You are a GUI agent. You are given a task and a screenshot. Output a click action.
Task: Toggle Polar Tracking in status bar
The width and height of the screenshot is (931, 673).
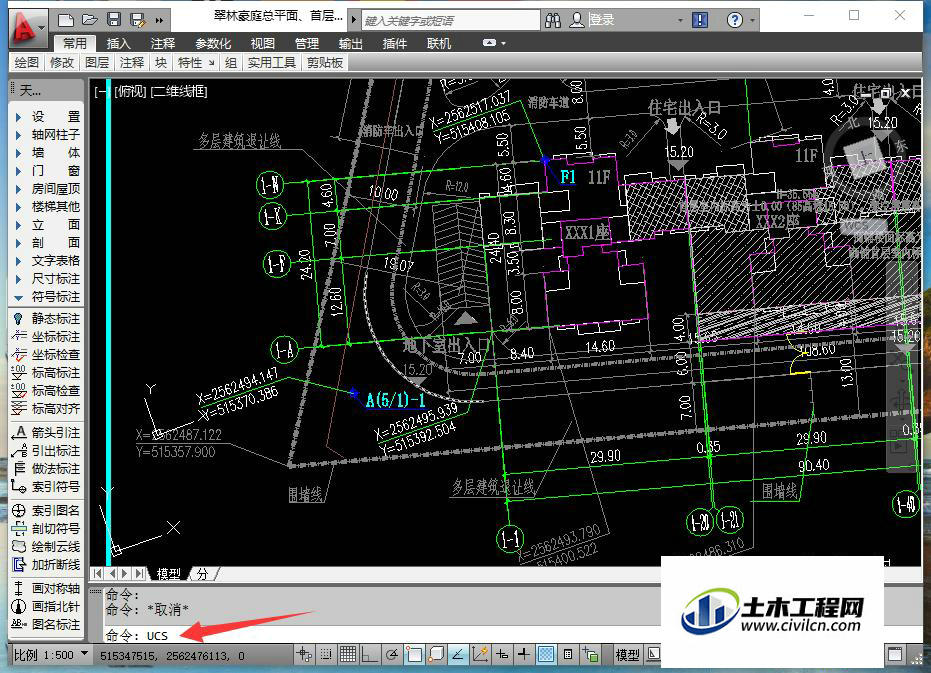tap(391, 655)
